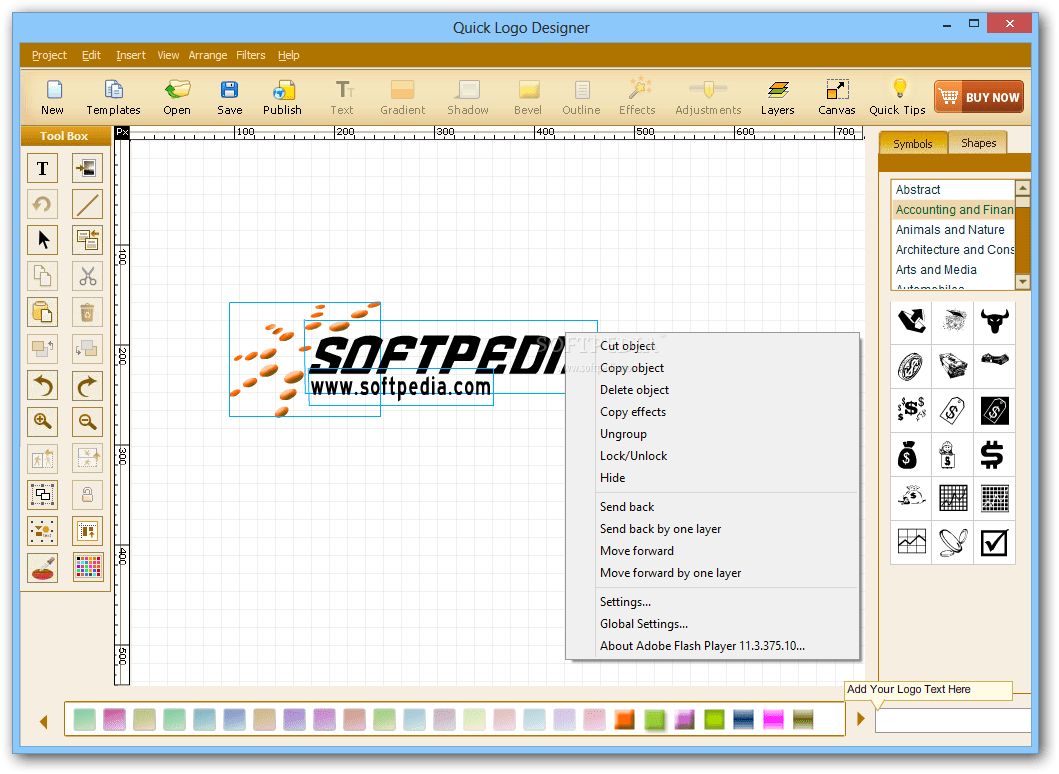Click the padlock lock icon
The image size is (1059, 774).
point(88,494)
